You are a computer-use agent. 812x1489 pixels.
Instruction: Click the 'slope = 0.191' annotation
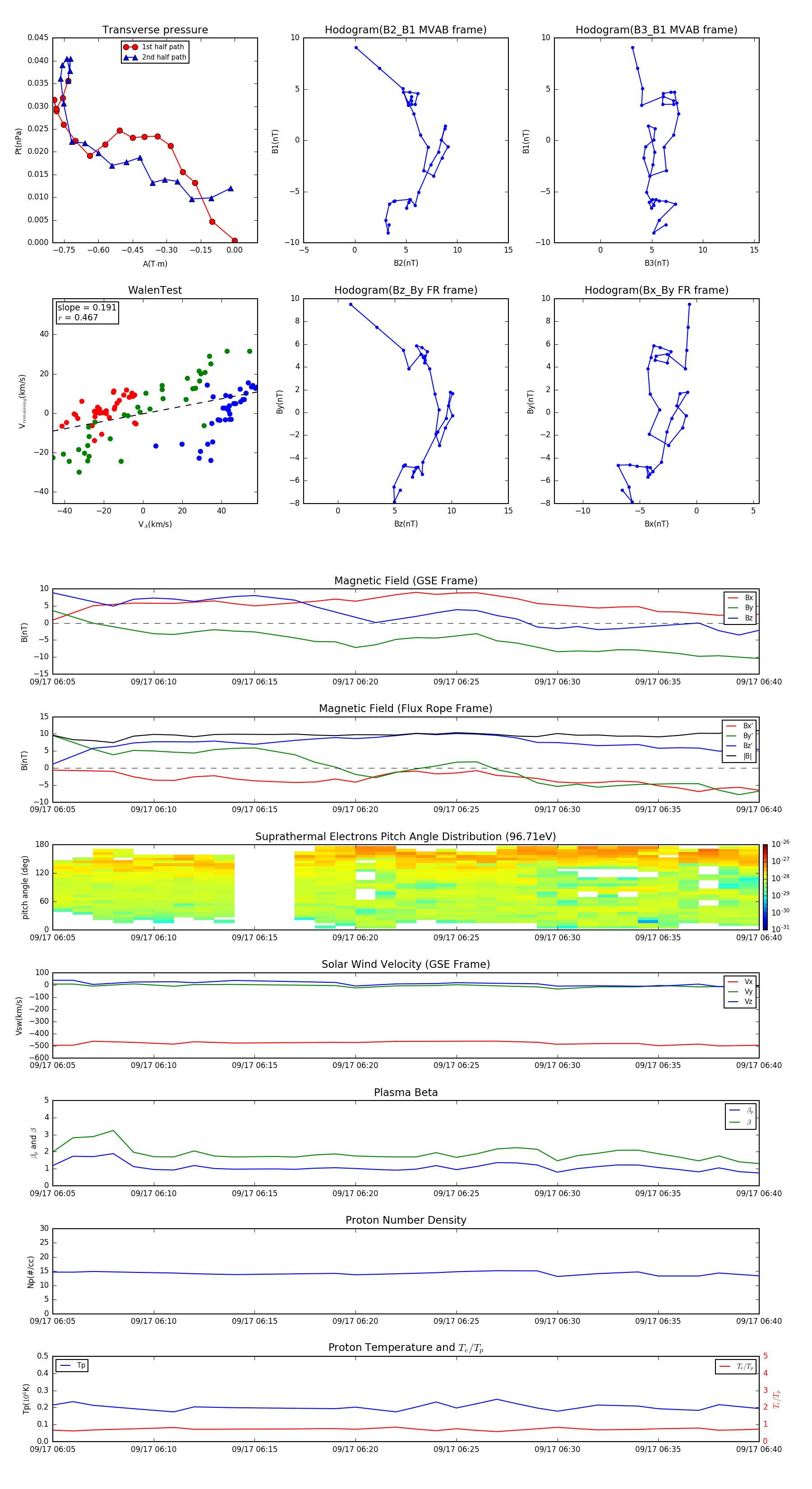[x=87, y=308]
